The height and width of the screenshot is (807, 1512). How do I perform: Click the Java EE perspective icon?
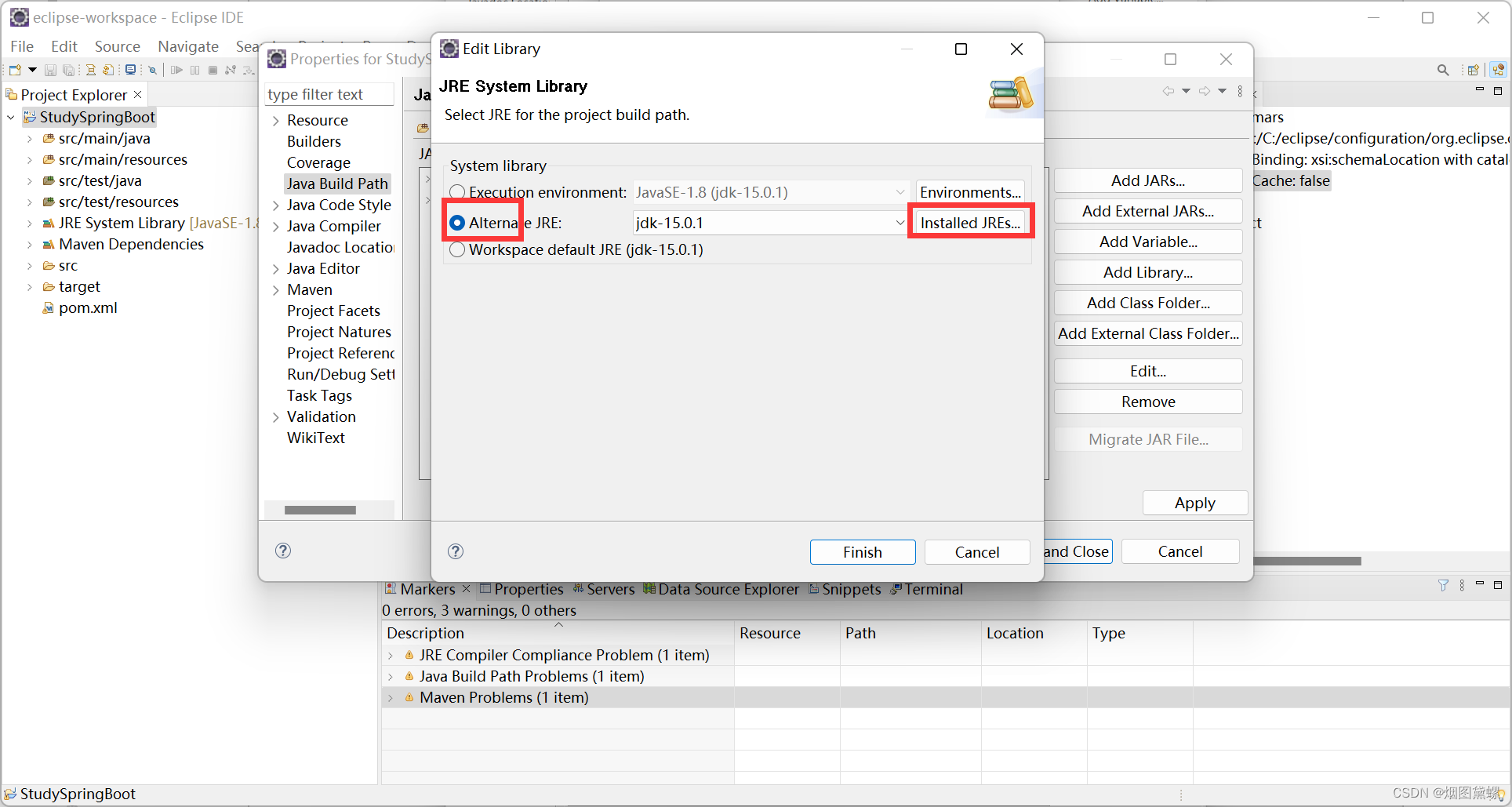coord(1499,70)
